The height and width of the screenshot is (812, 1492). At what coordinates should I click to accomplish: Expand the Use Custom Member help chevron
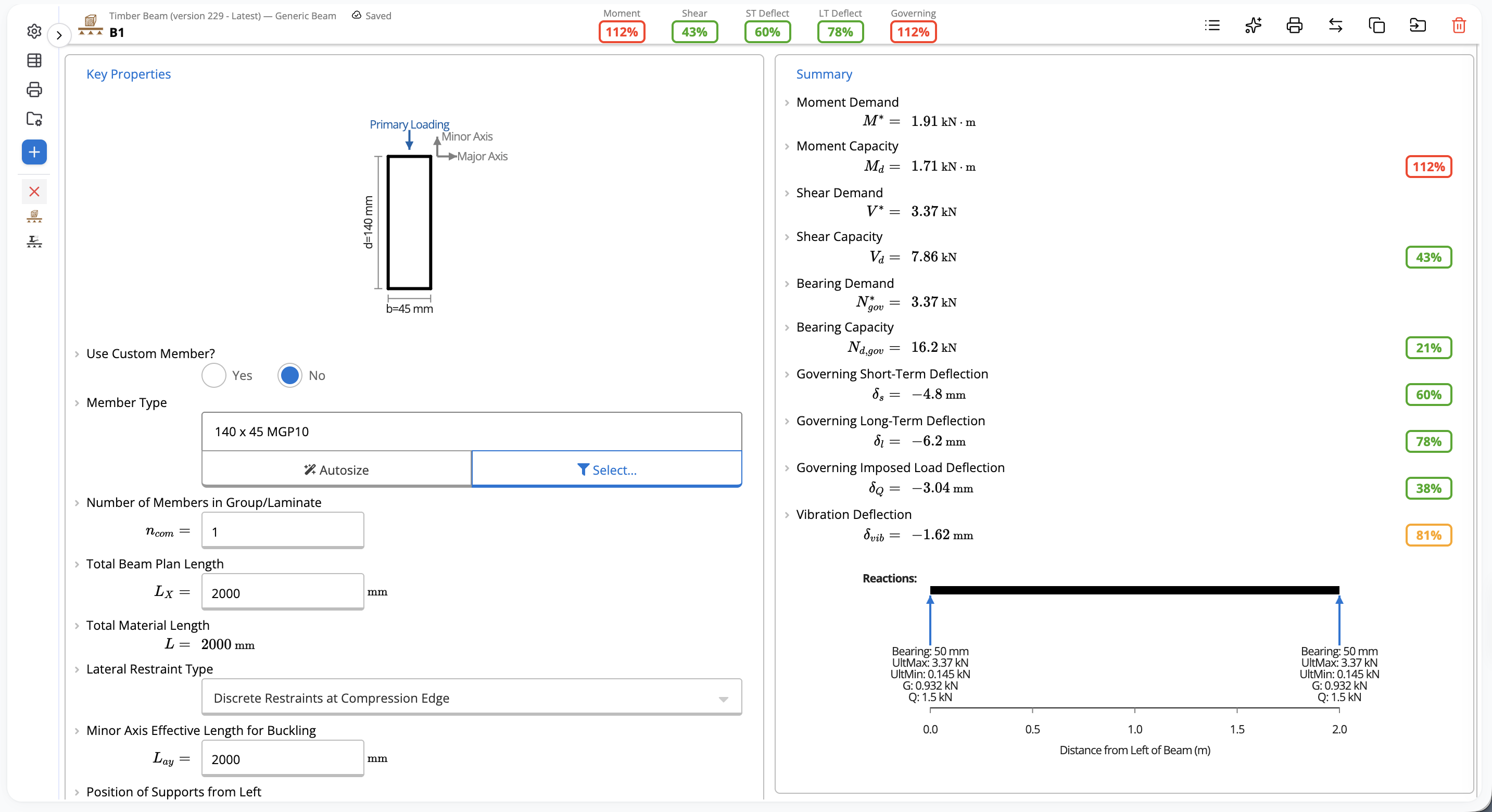point(77,354)
